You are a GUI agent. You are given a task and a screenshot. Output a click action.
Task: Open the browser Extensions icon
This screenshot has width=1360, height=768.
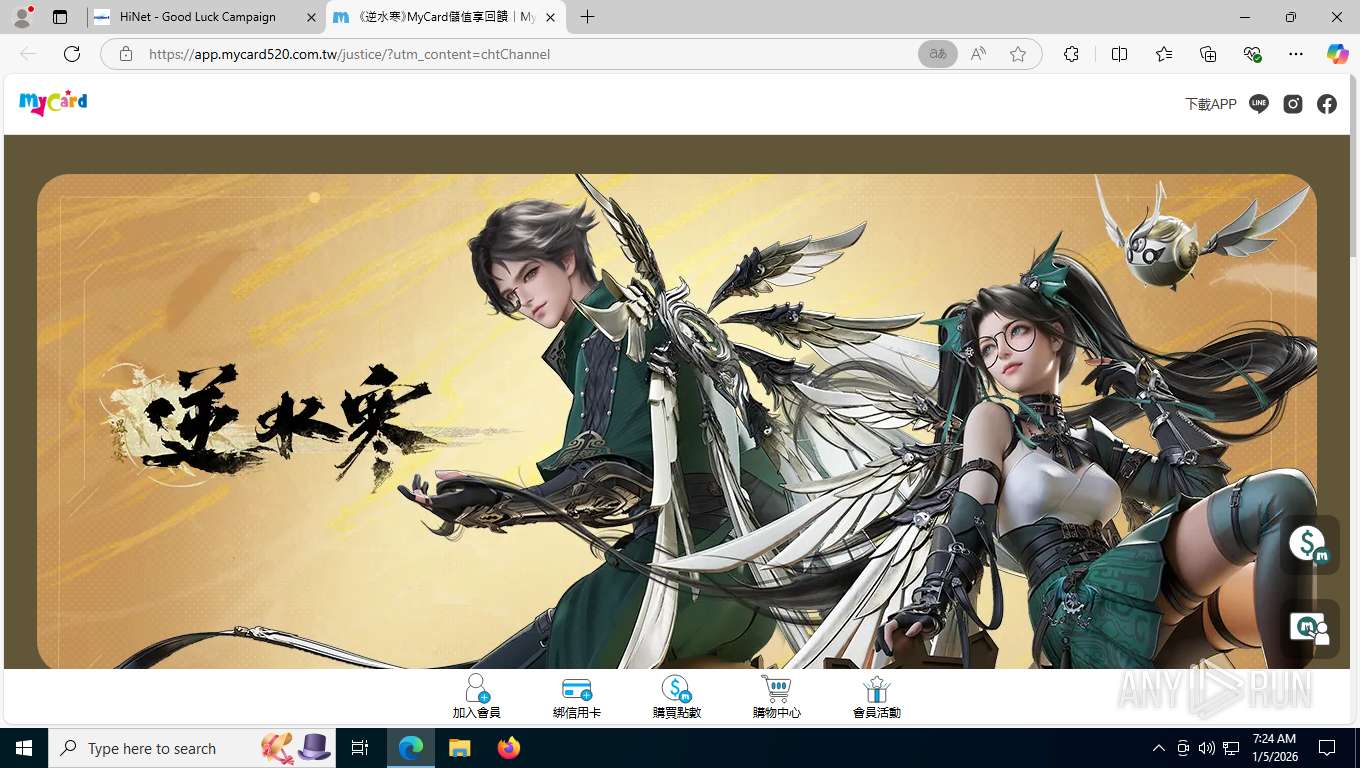coord(1071,54)
